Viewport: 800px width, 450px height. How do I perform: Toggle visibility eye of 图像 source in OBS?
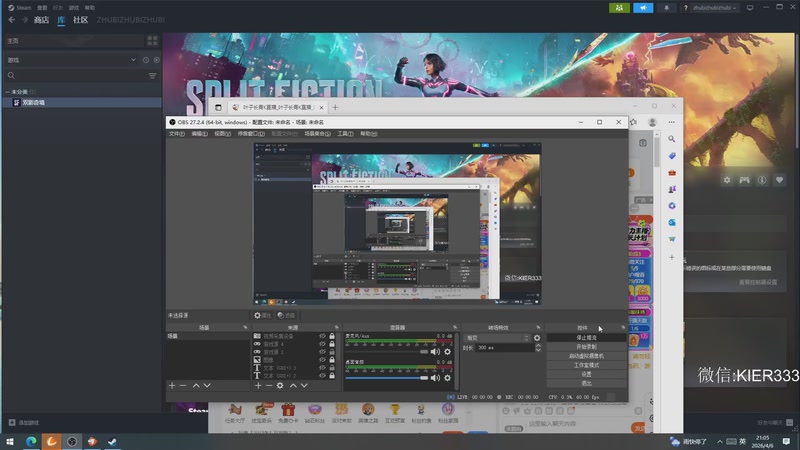point(322,360)
